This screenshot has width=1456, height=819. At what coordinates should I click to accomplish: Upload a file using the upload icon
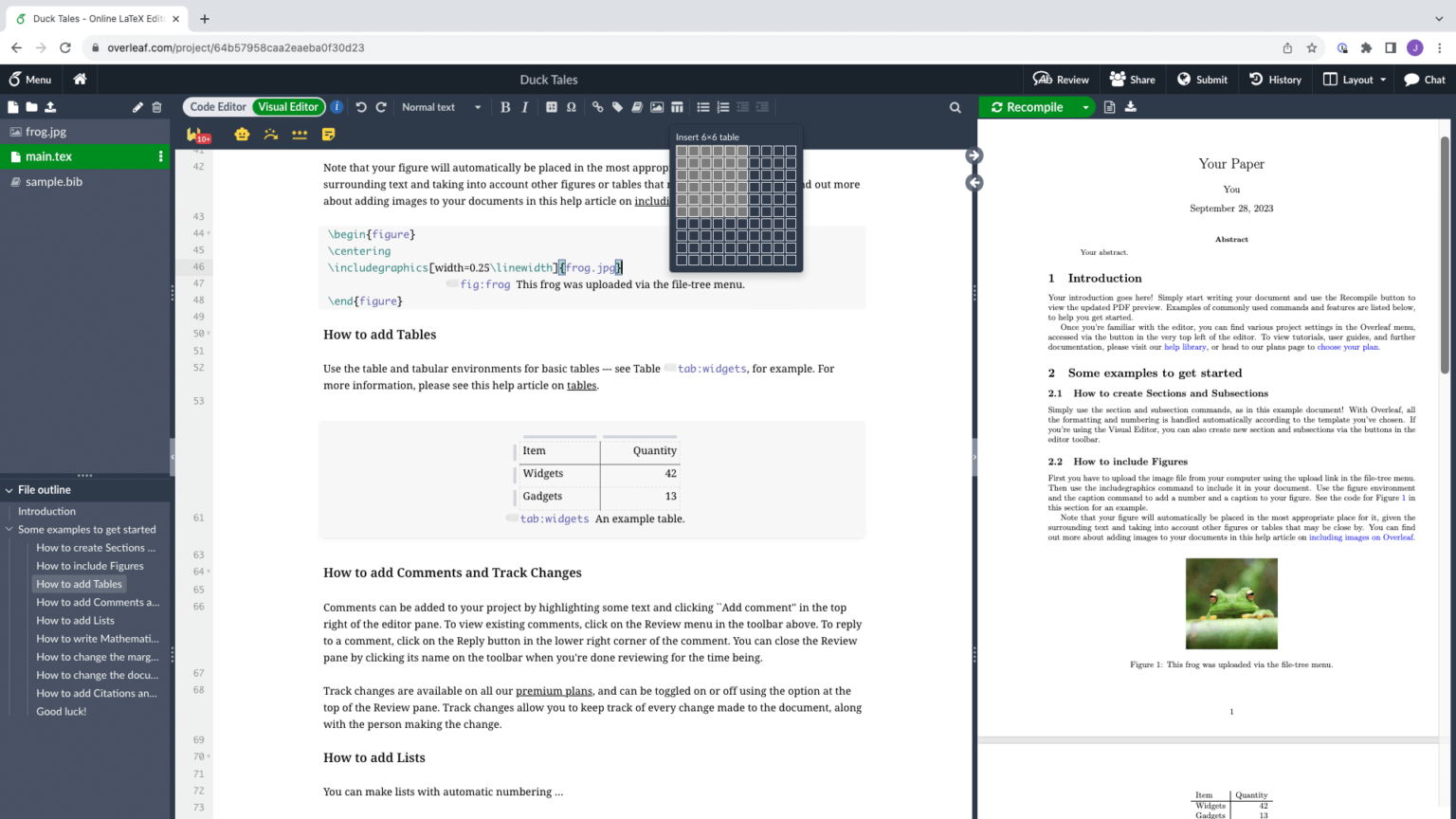point(50,107)
